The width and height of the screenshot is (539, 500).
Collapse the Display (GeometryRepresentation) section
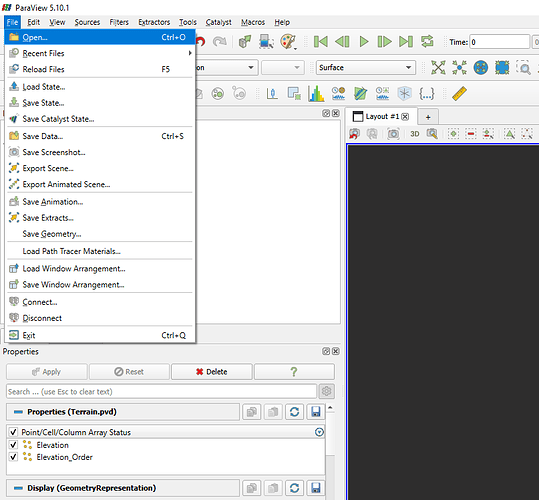(18, 488)
